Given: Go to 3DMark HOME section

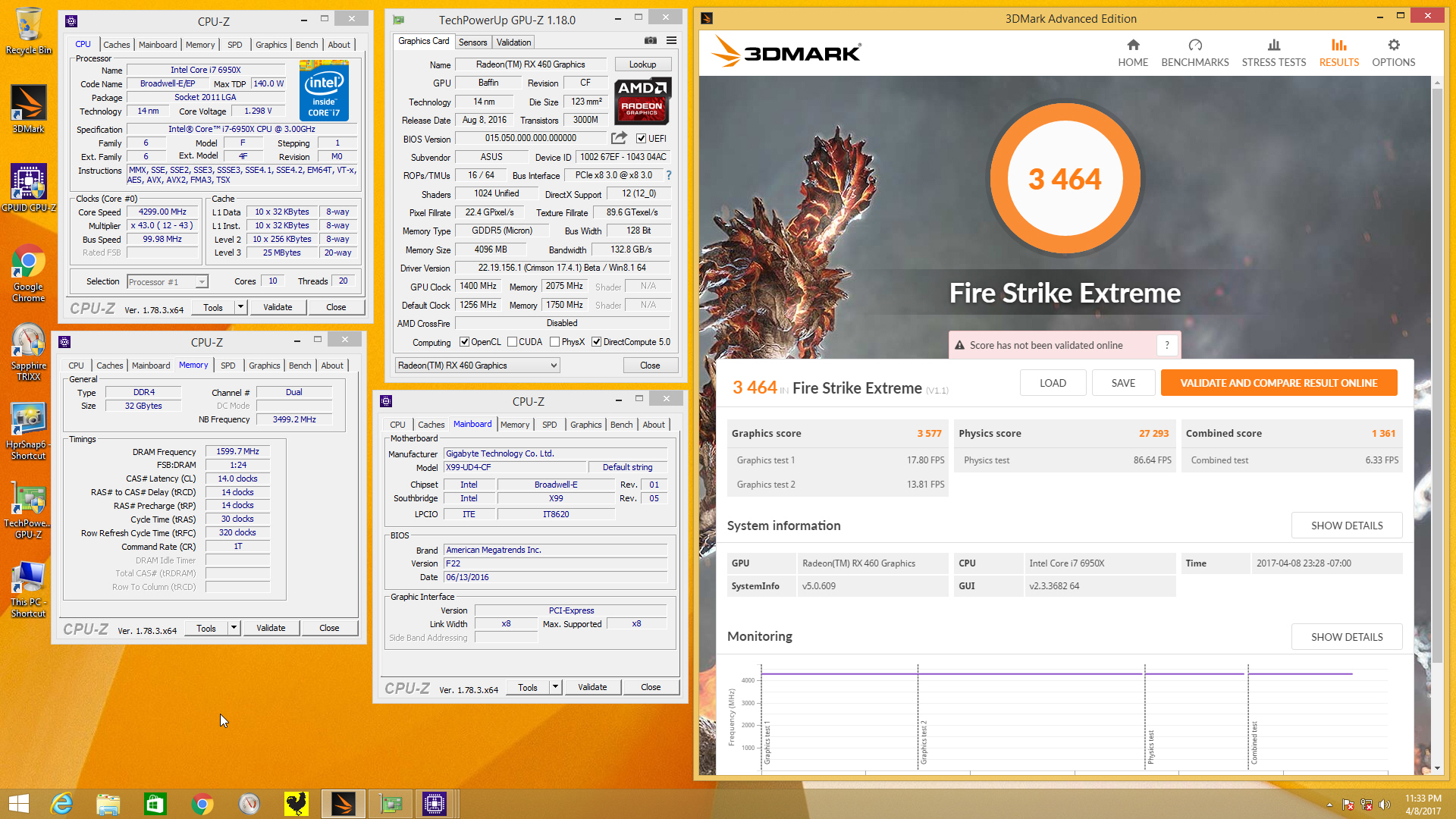Looking at the screenshot, I should tap(1133, 53).
